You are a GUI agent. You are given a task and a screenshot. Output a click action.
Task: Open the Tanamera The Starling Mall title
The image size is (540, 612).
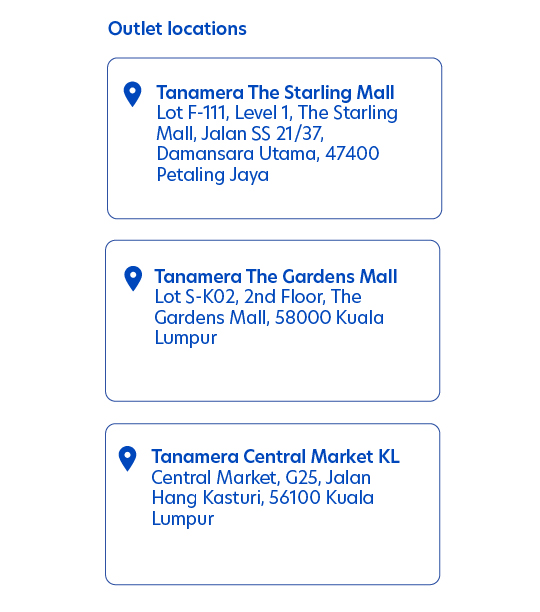point(275,93)
